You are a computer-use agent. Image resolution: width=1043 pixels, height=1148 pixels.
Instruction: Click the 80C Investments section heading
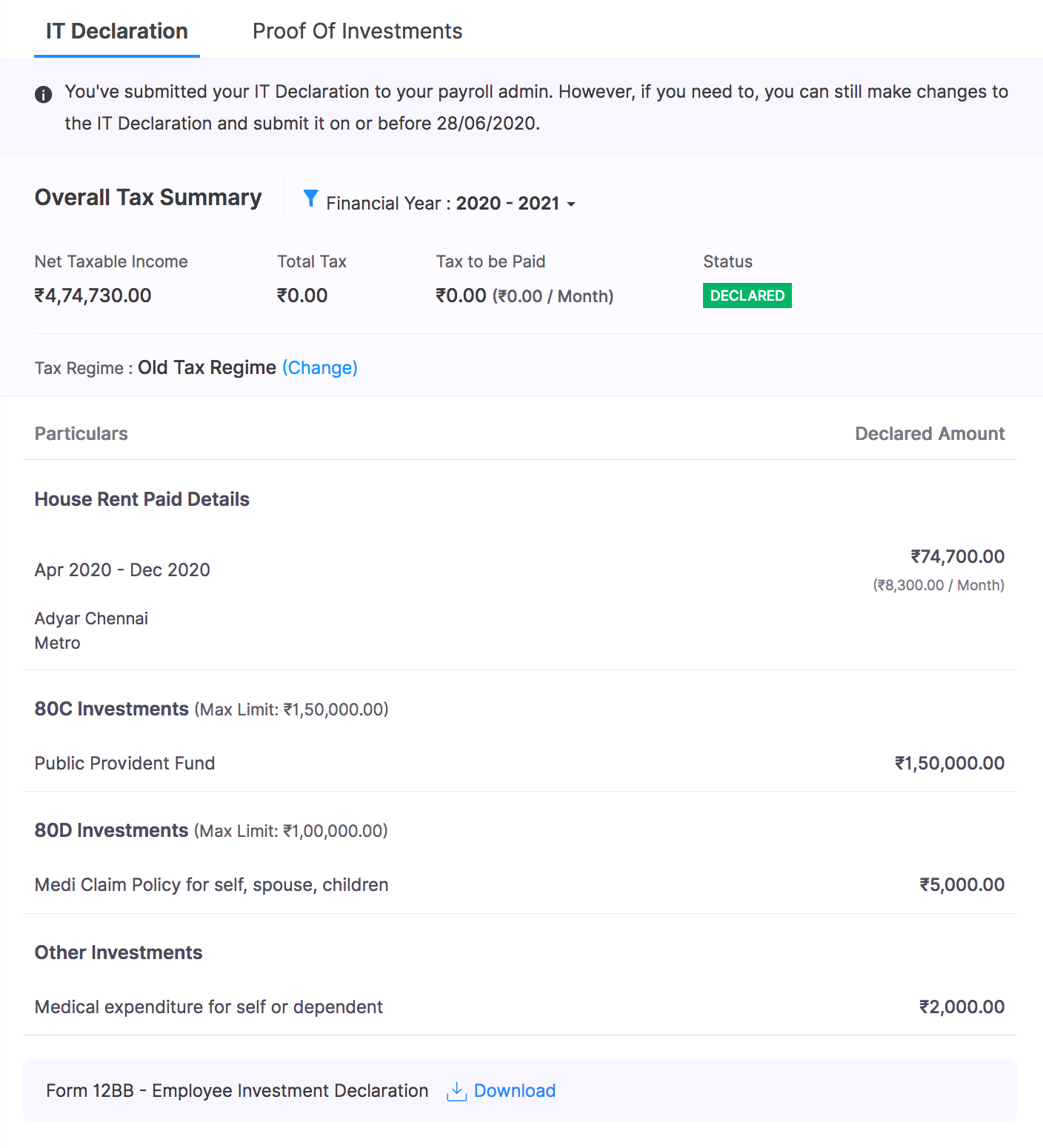coord(112,710)
